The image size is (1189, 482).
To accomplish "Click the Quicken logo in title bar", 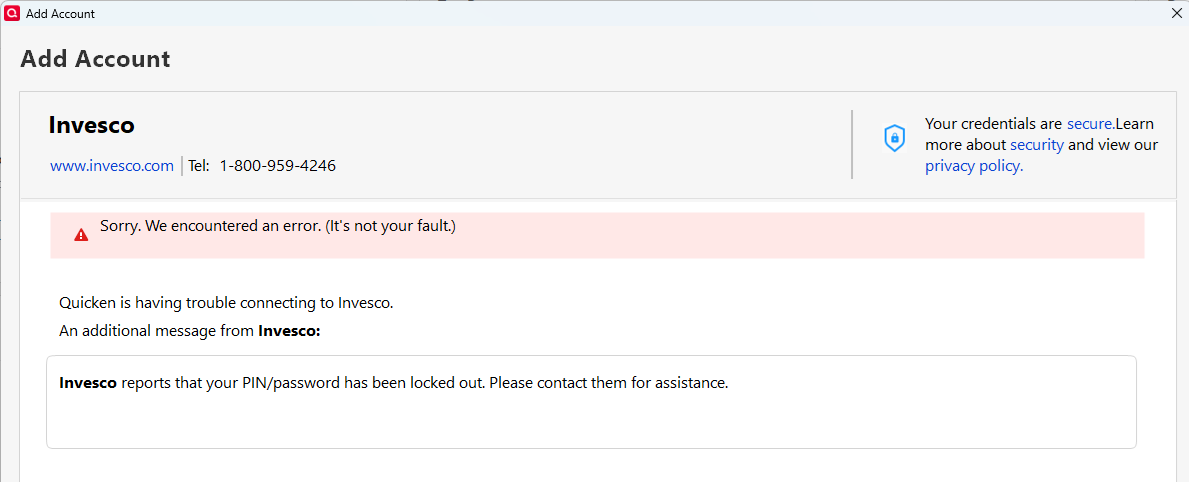I will (13, 14).
